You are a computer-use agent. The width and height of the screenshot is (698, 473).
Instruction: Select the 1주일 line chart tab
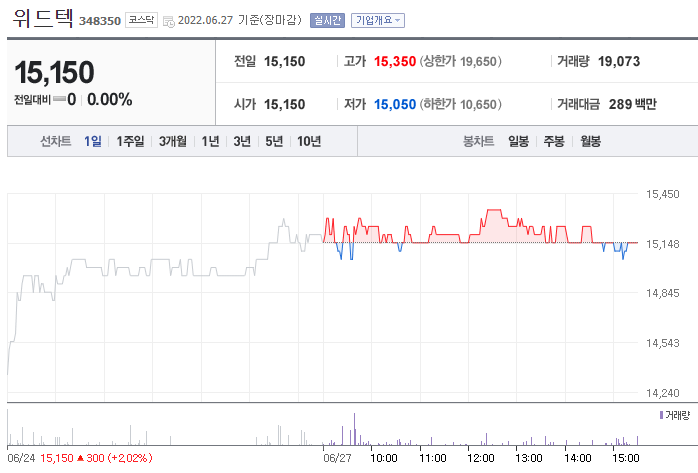tap(130, 141)
